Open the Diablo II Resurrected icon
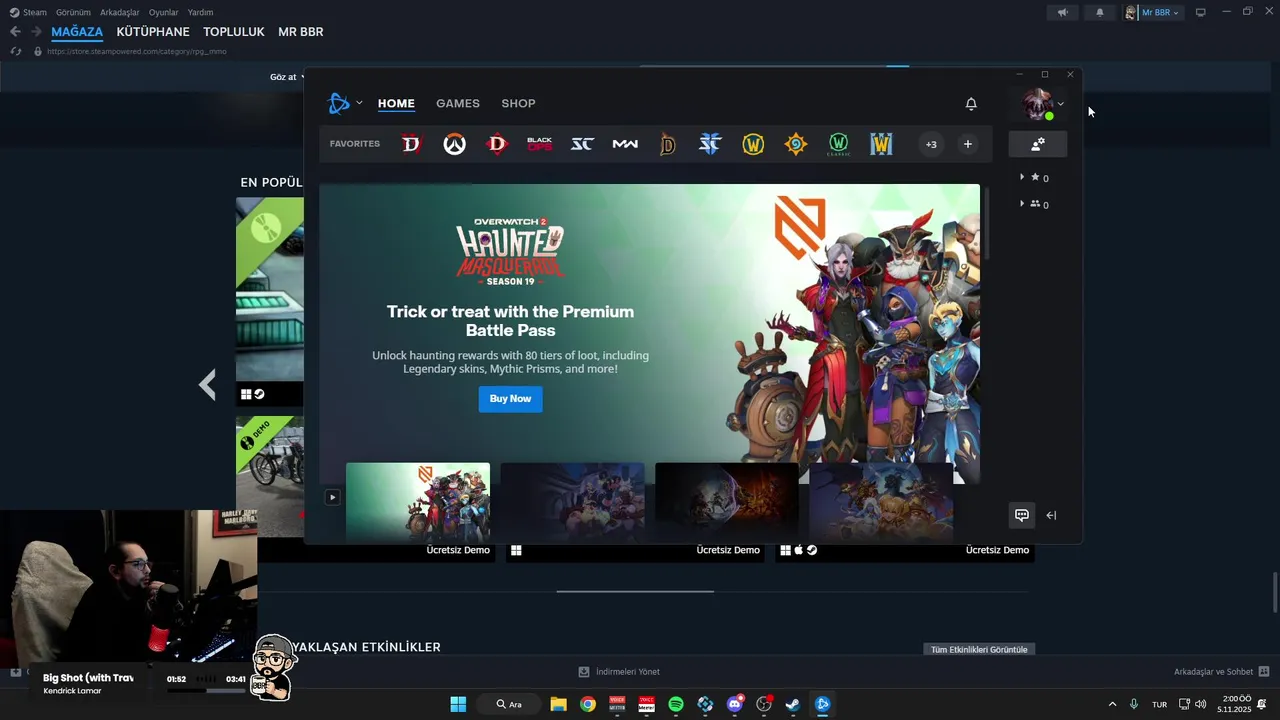Viewport: 1280px width, 720px height. [668, 144]
